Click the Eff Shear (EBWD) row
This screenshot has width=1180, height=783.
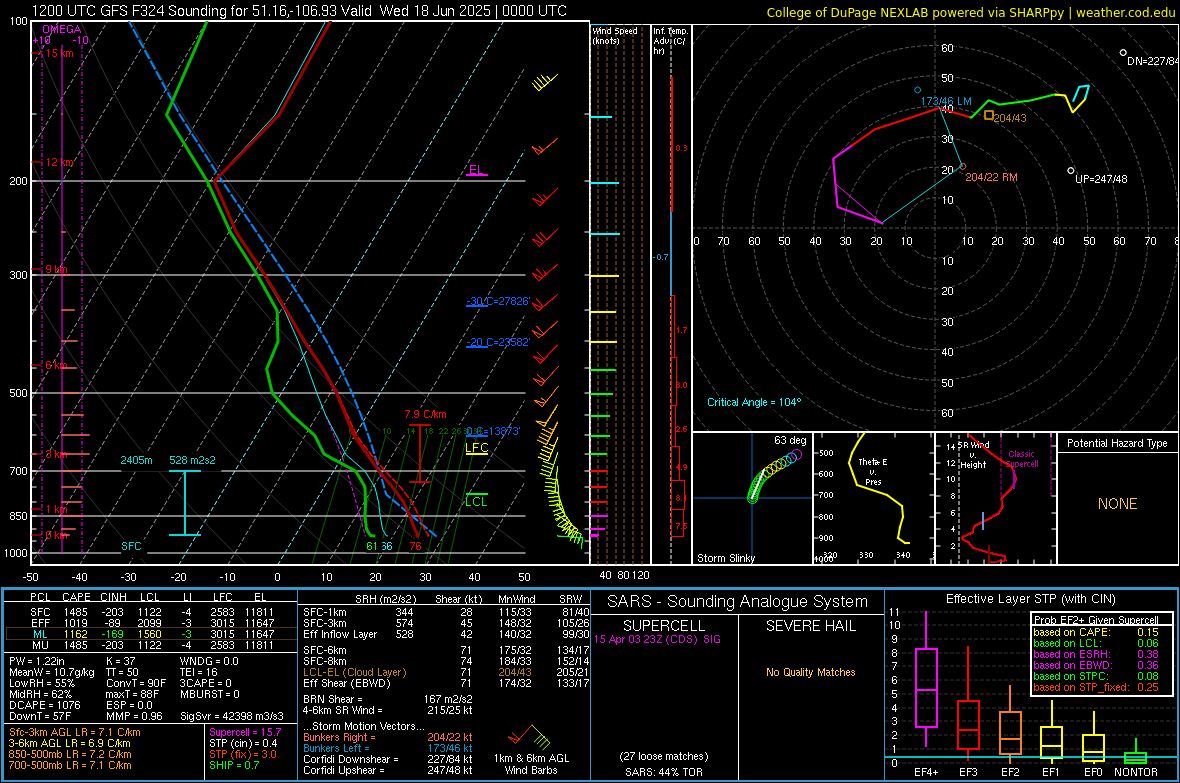click(x=446, y=684)
